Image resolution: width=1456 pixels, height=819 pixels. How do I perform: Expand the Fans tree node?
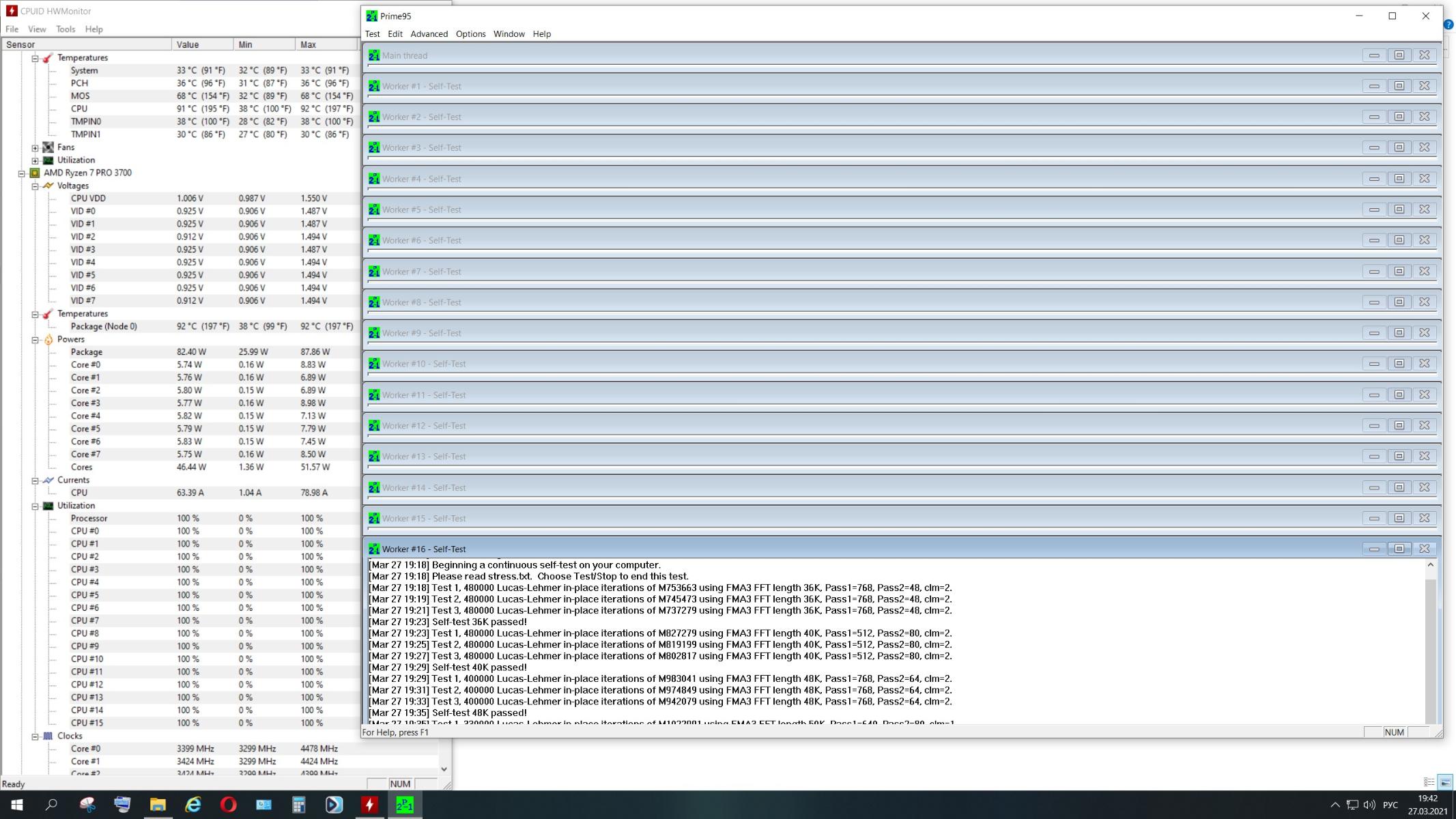pos(35,147)
